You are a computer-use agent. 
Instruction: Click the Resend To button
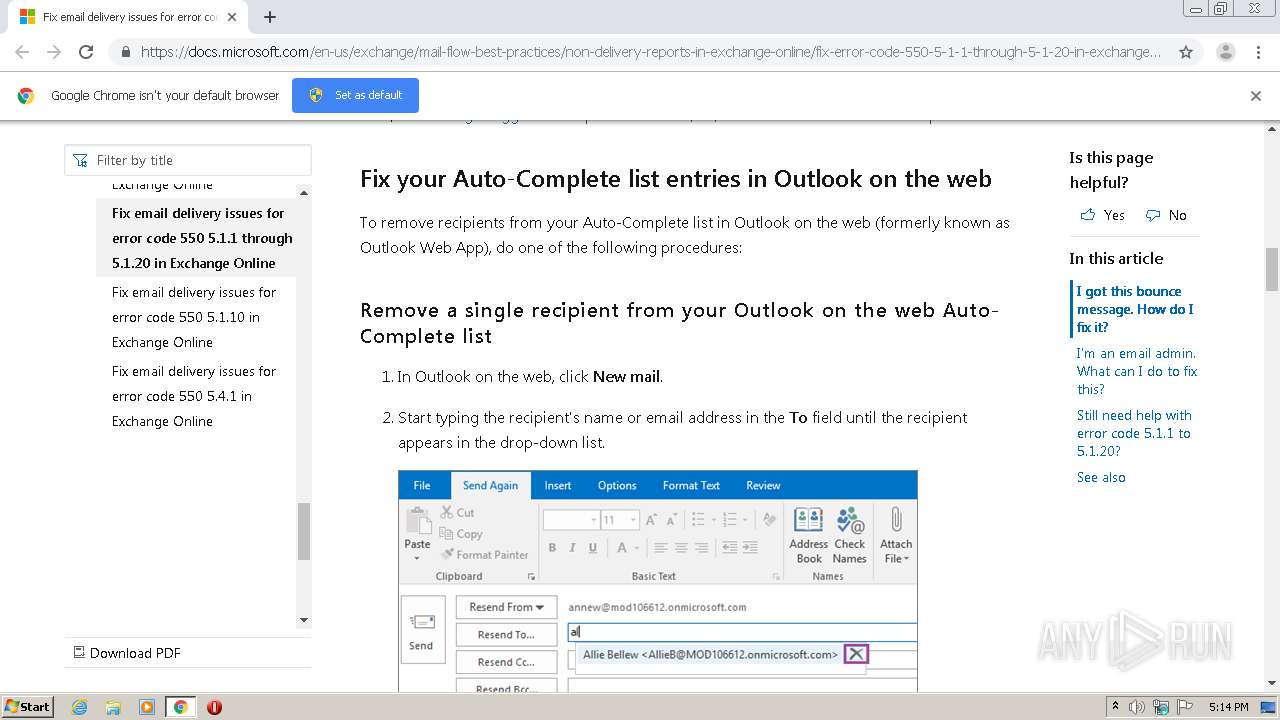506,634
